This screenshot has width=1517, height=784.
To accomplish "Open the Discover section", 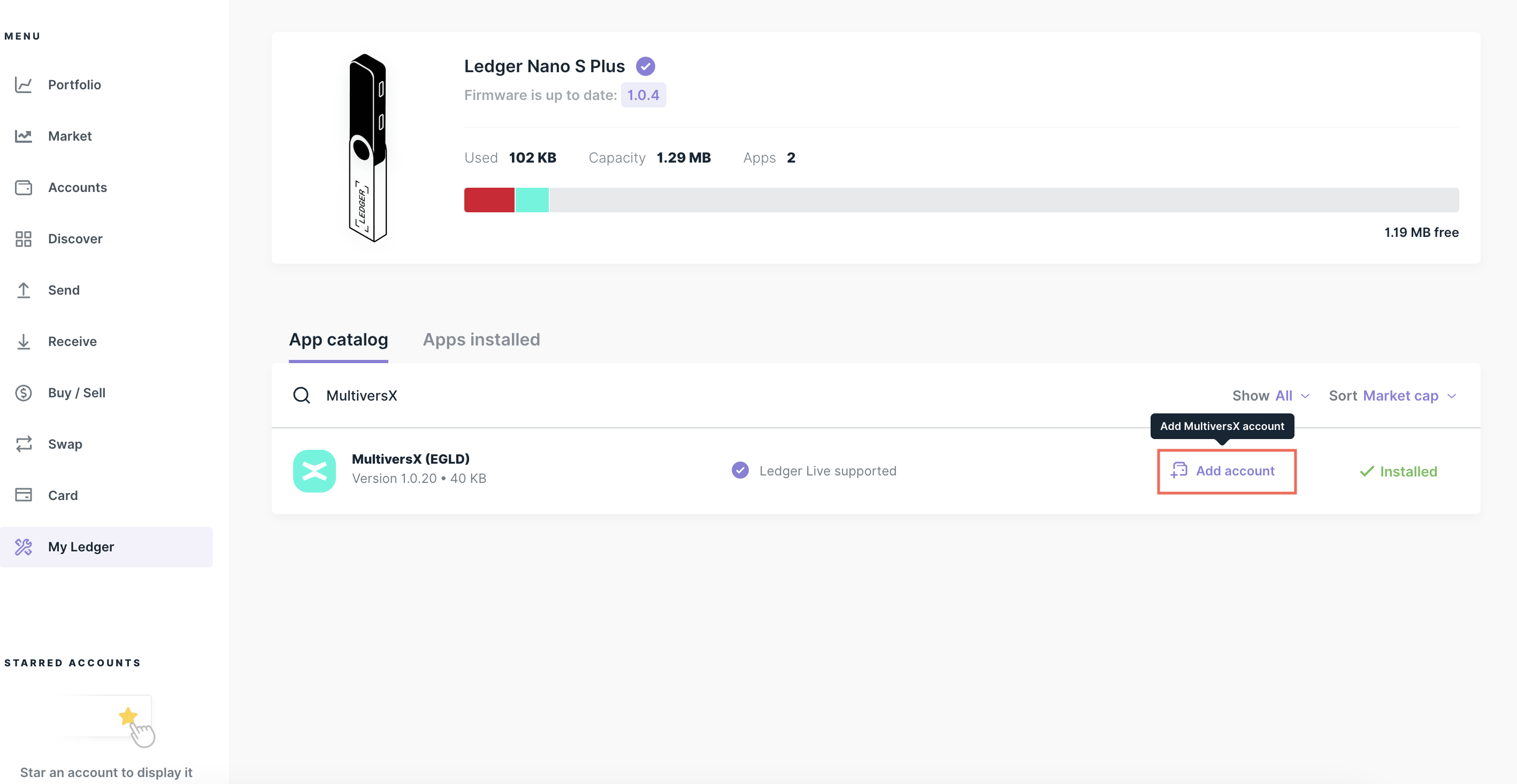I will (75, 239).
